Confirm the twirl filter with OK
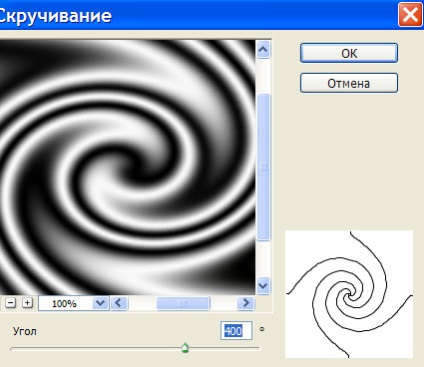 349,53
